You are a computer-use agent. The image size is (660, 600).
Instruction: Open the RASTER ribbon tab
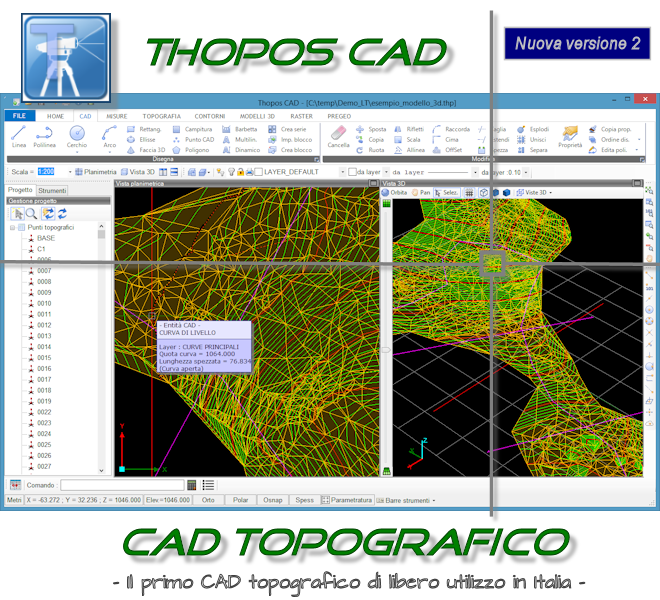[301, 116]
